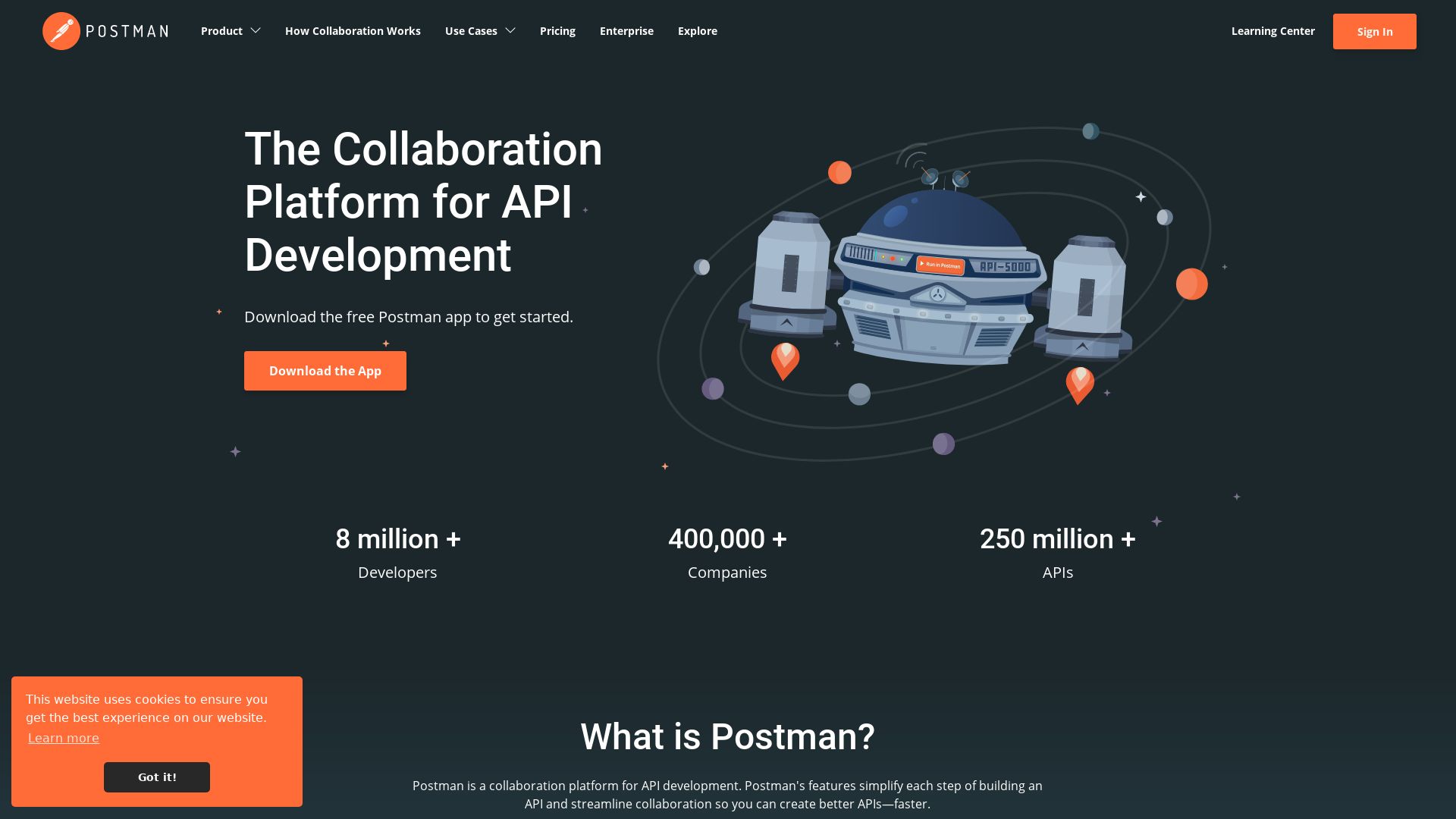
Task: Expand the Product dropdown chevron
Action: tap(256, 31)
